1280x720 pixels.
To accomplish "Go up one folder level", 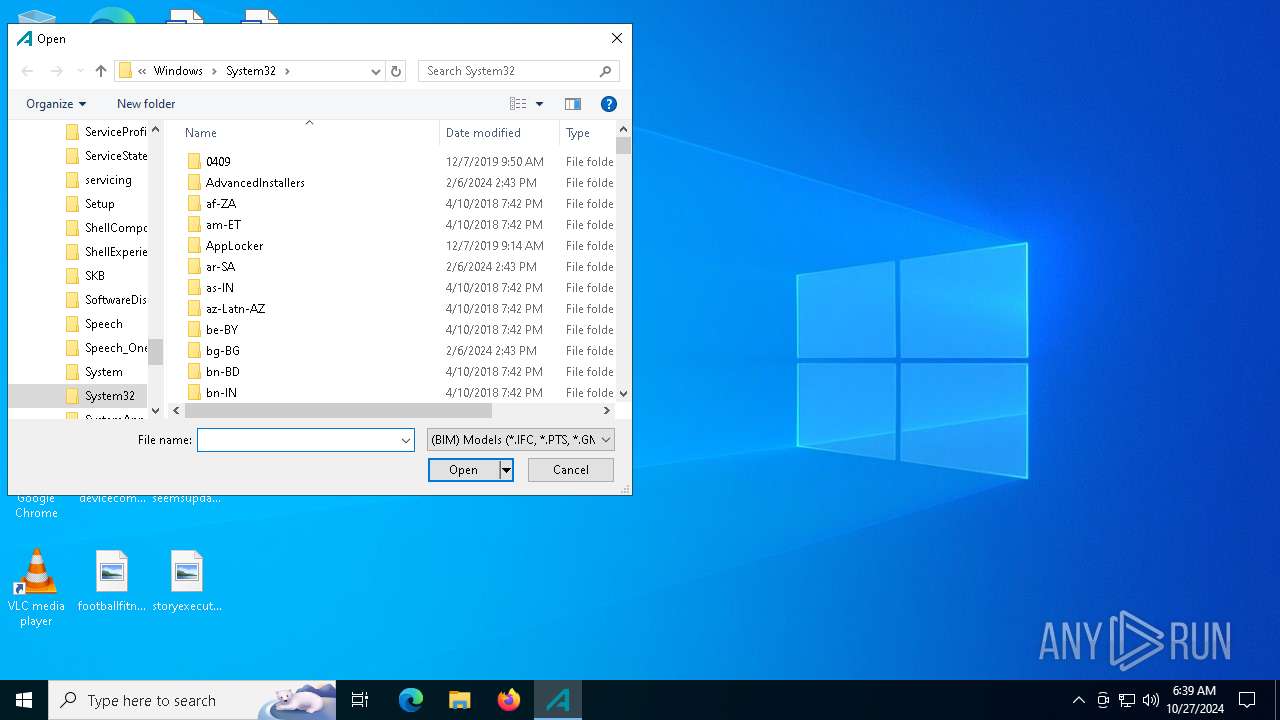I will (101, 71).
